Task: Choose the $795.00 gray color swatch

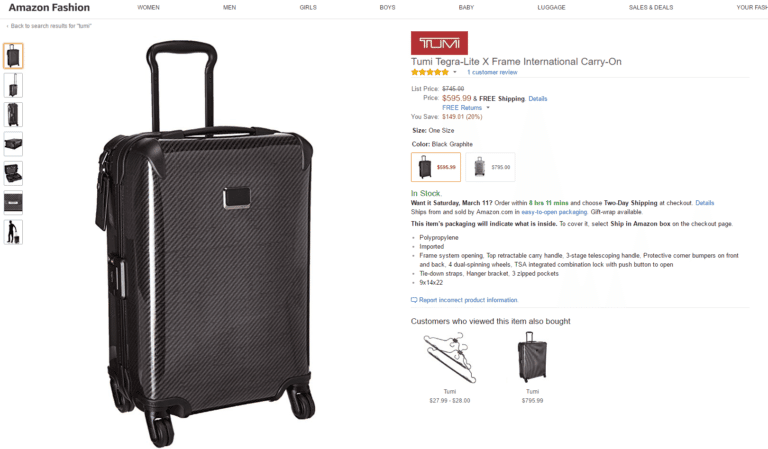Action: pos(490,167)
